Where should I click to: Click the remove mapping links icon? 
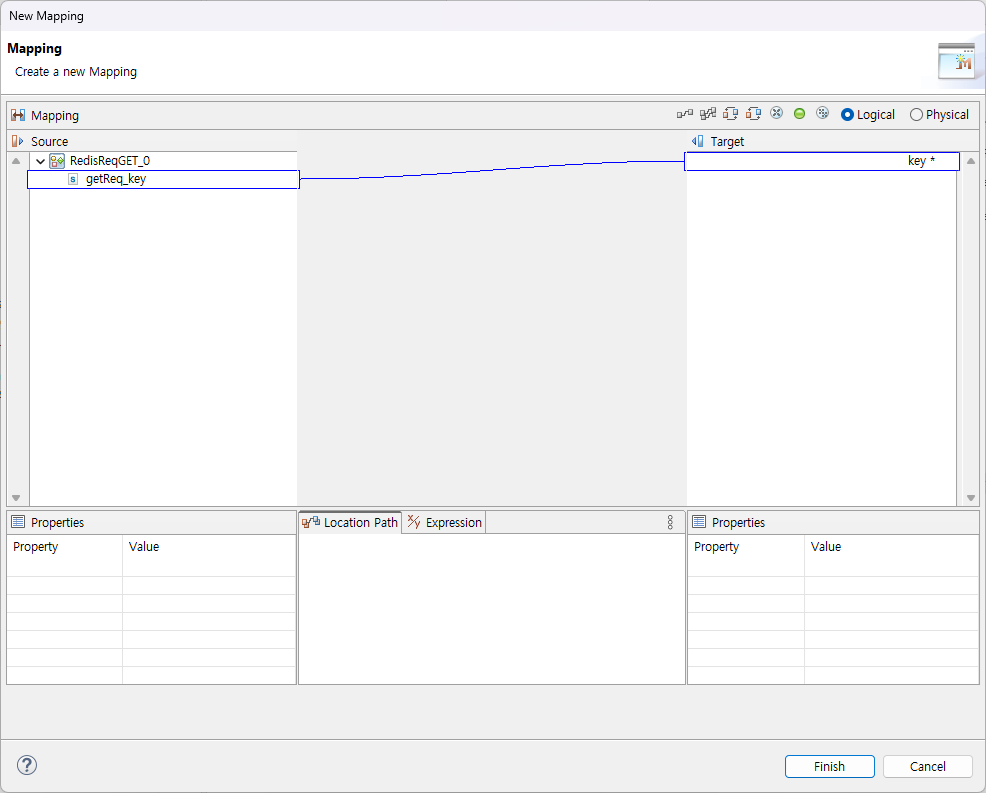pos(776,113)
